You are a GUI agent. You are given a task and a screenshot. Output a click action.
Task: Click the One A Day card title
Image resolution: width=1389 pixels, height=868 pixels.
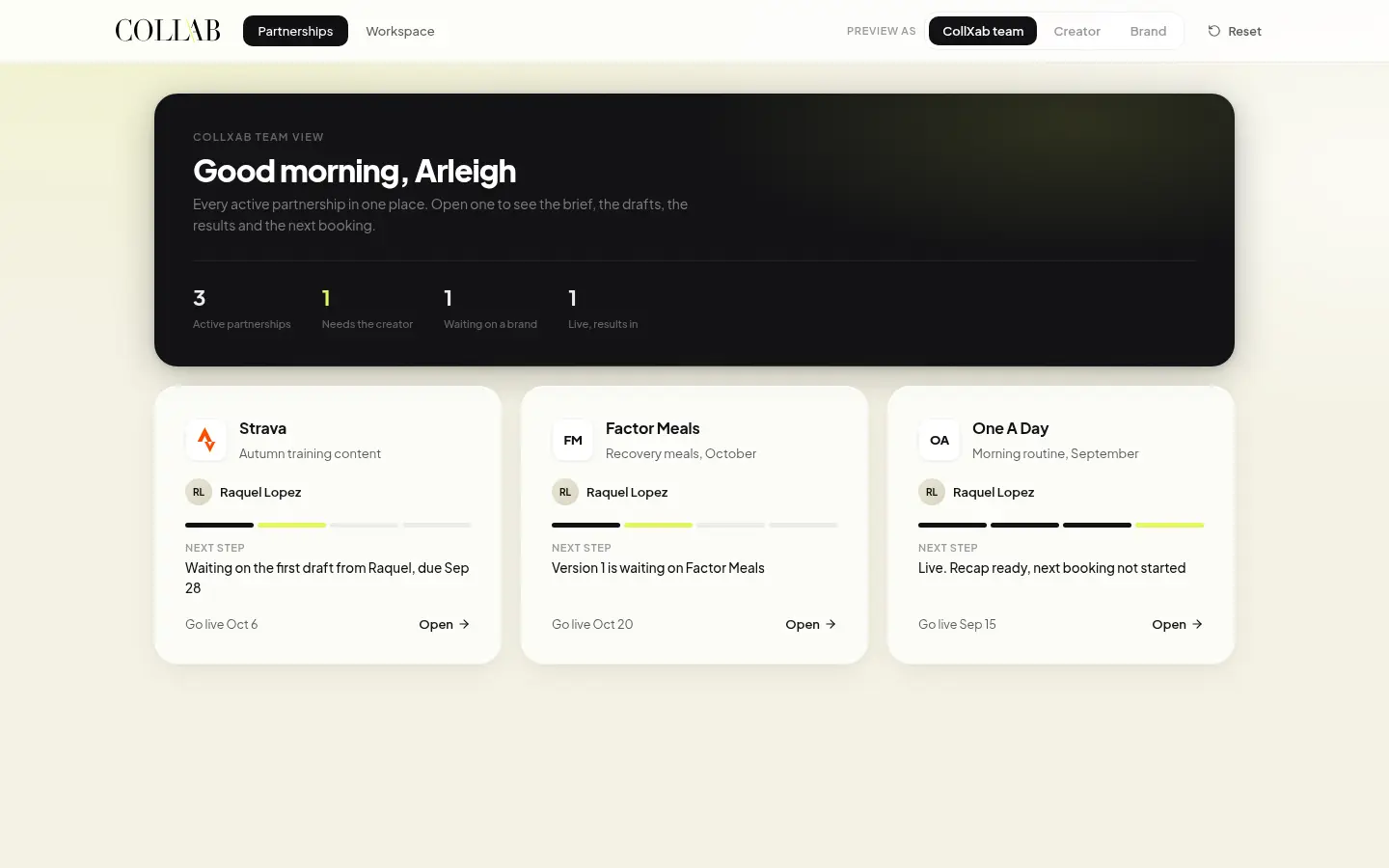coord(1010,428)
